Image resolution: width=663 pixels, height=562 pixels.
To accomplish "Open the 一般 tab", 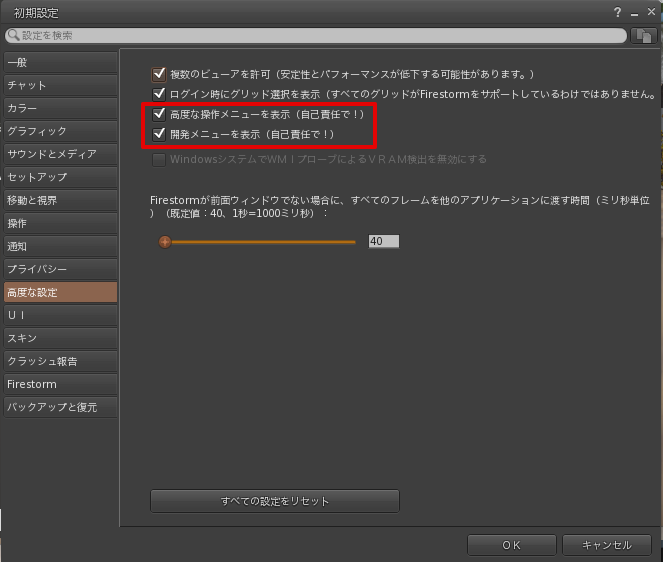I will coord(60,63).
